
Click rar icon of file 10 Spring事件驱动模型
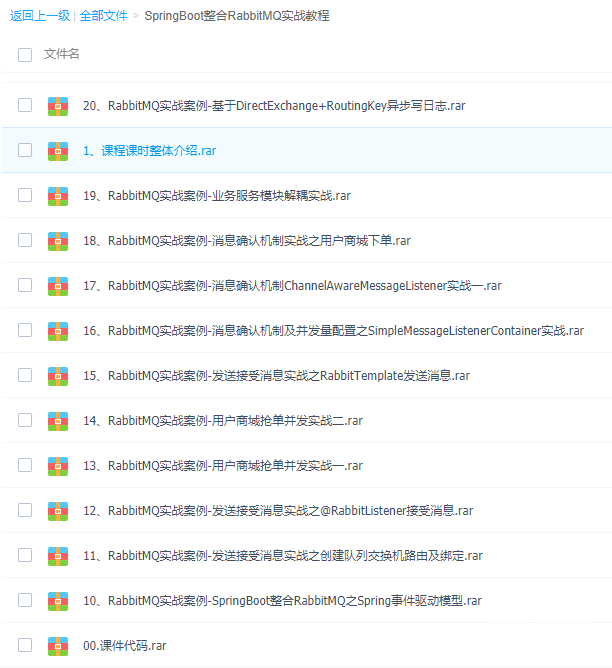tap(58, 601)
